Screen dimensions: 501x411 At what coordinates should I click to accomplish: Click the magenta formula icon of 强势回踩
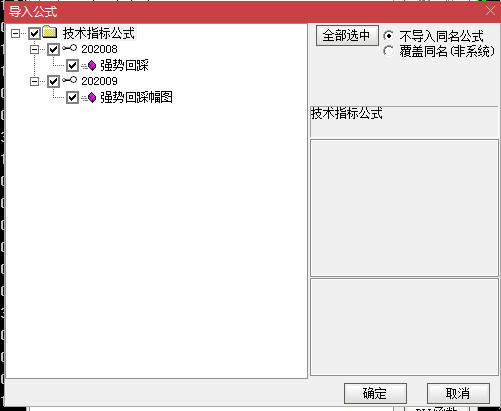point(90,66)
